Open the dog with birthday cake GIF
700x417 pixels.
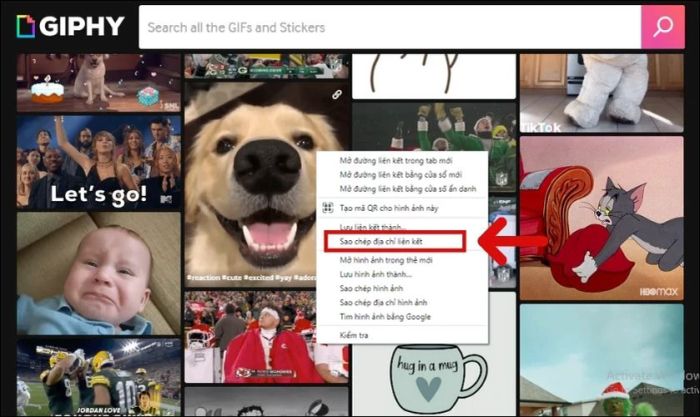(x=99, y=83)
